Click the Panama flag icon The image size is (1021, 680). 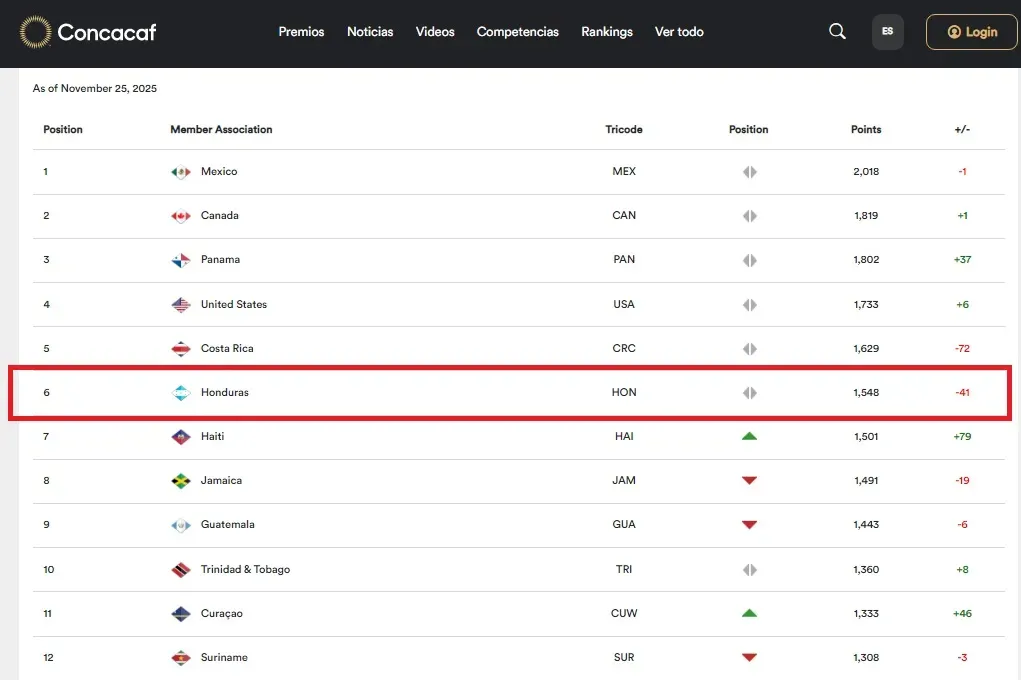(181, 260)
